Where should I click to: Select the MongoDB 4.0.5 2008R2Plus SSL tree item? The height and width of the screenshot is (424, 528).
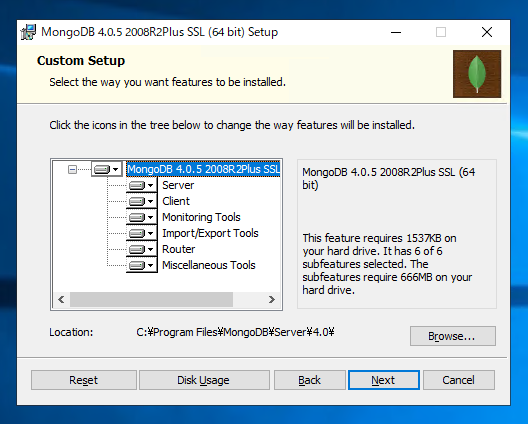(203, 169)
